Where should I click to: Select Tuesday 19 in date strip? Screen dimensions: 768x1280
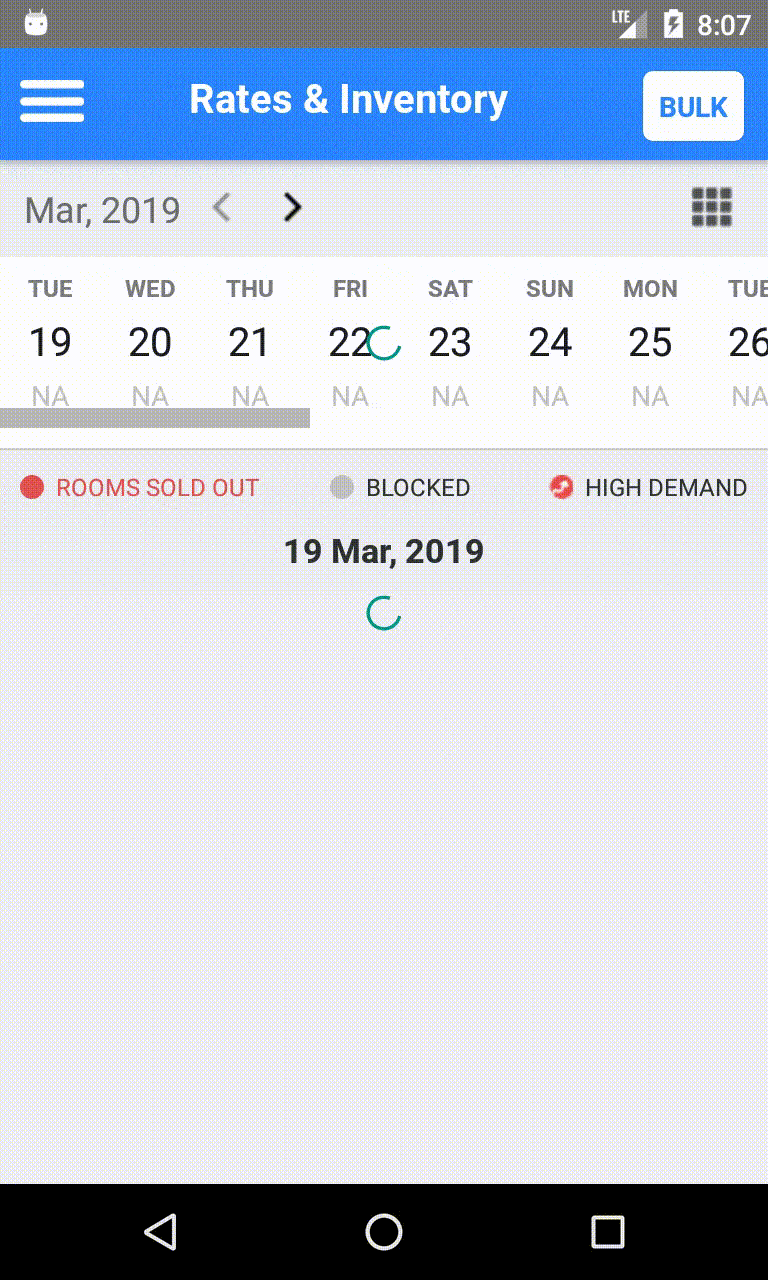50,342
